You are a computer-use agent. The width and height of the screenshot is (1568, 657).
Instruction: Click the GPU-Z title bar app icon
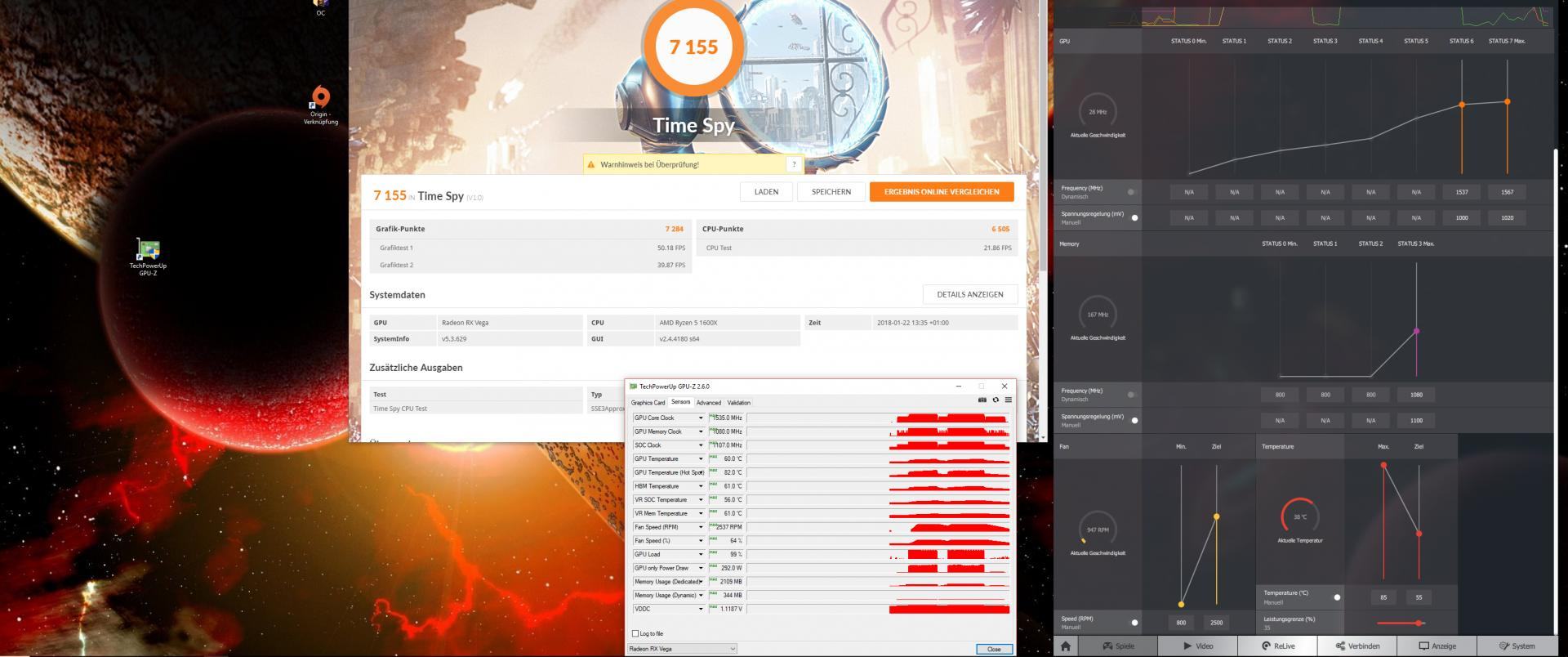tap(633, 387)
